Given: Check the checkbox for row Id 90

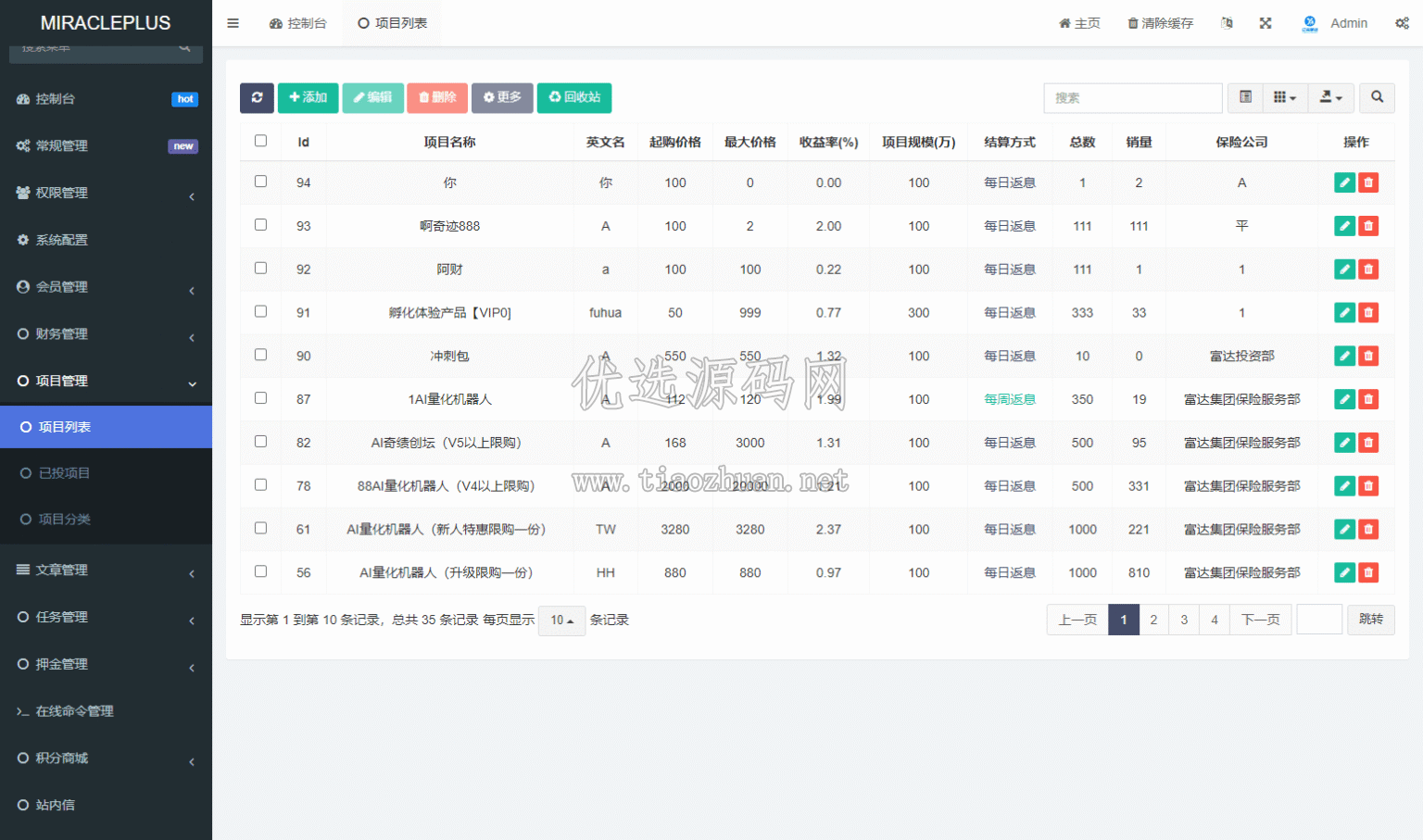Looking at the screenshot, I should [260, 355].
